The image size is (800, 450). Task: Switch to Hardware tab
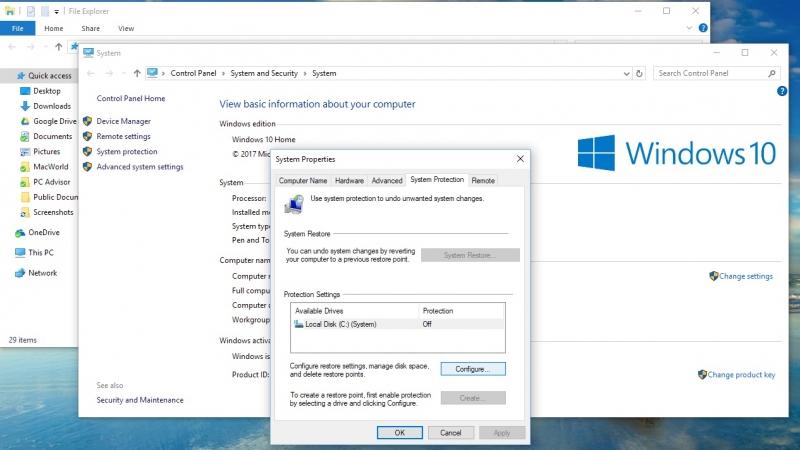349,181
